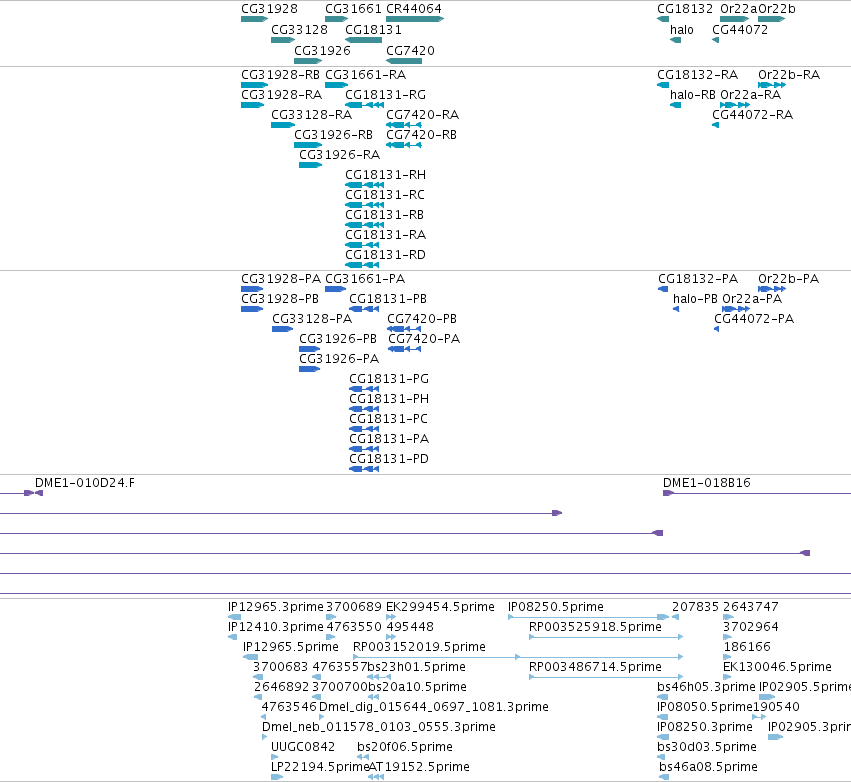The width and height of the screenshot is (851, 782).
Task: Select transcript CG7420-RB
Action: (404, 145)
